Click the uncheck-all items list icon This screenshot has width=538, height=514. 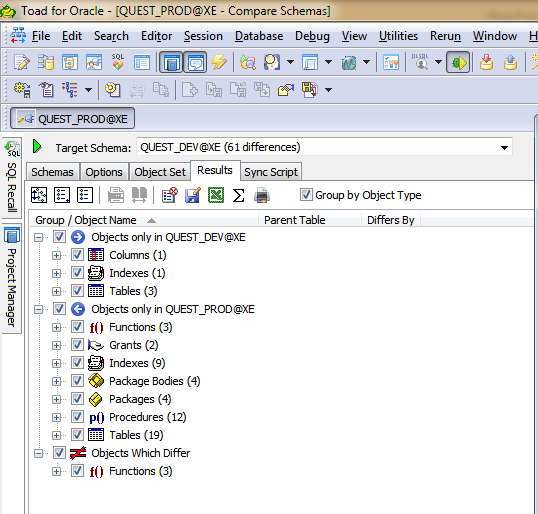[85, 195]
